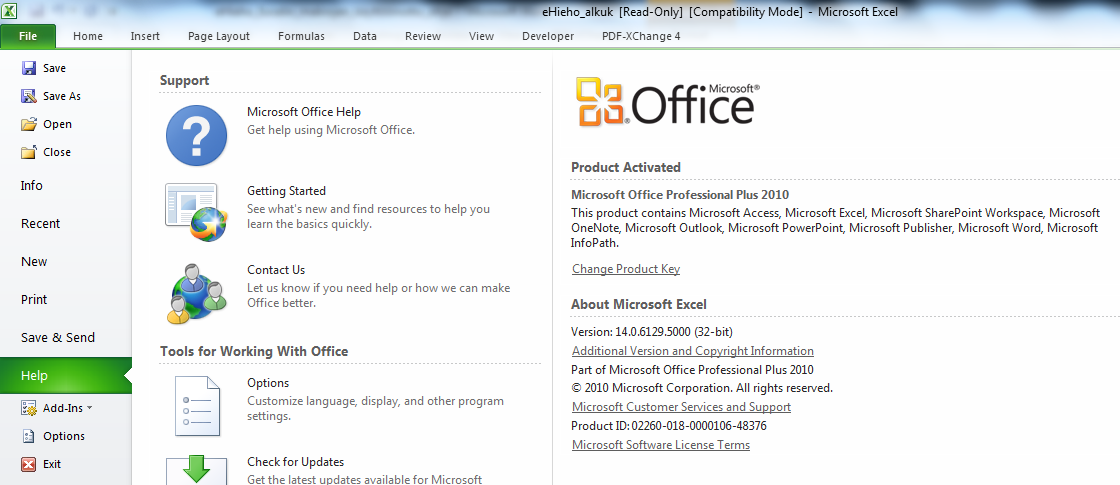
Task: Click the Save As label in sidebar
Action: 62,96
